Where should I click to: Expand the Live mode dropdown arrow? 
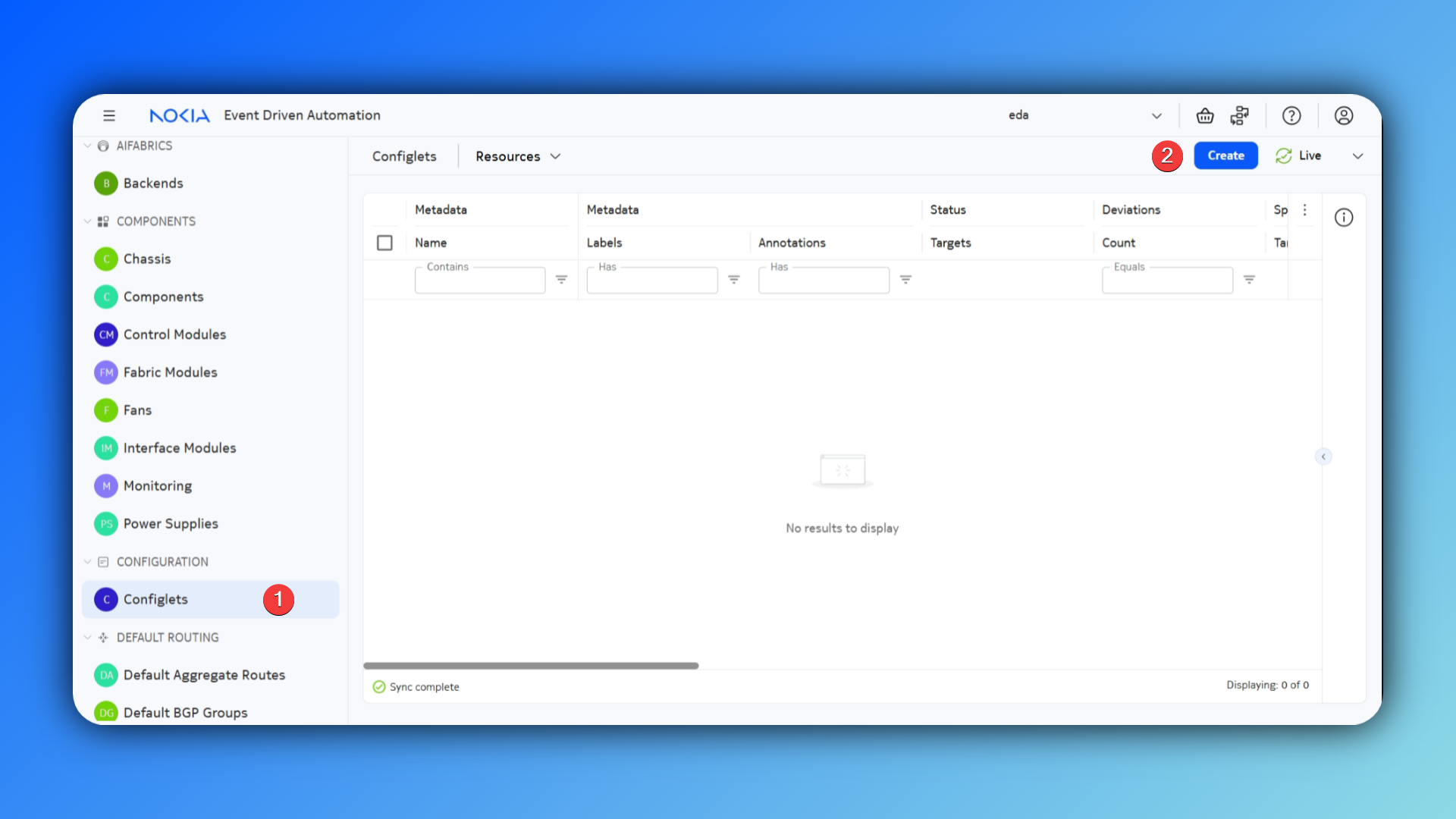click(x=1357, y=156)
